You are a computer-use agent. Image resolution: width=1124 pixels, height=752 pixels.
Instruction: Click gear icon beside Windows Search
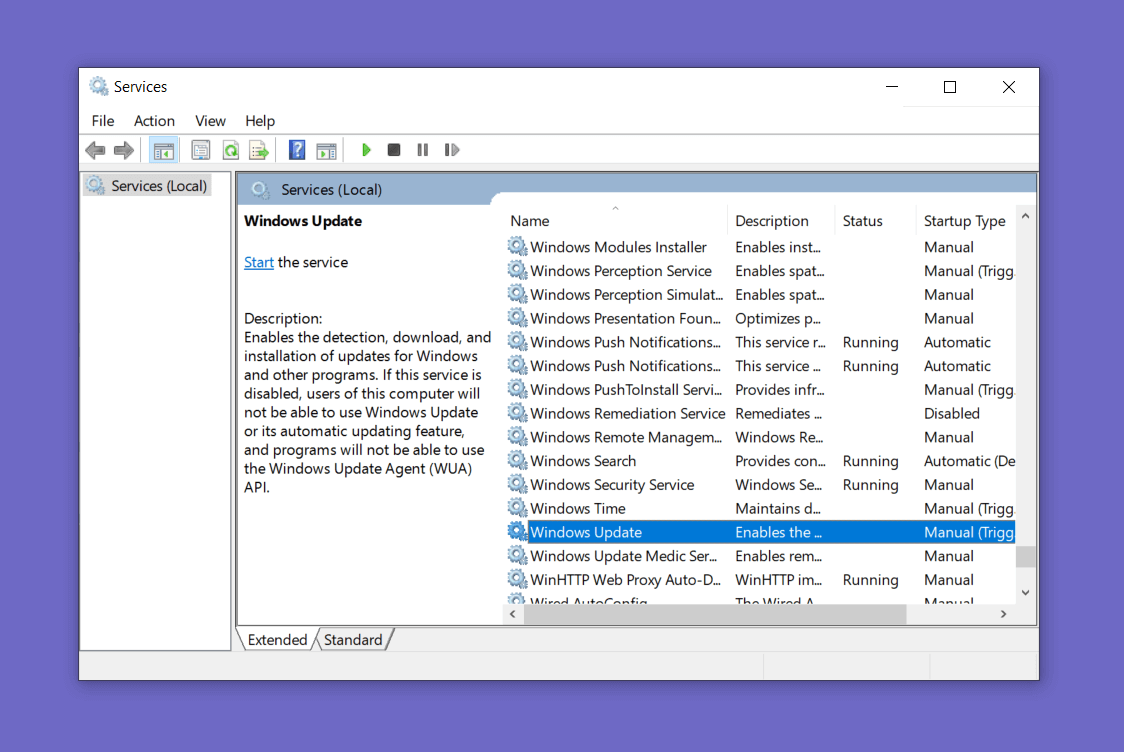tap(517, 460)
